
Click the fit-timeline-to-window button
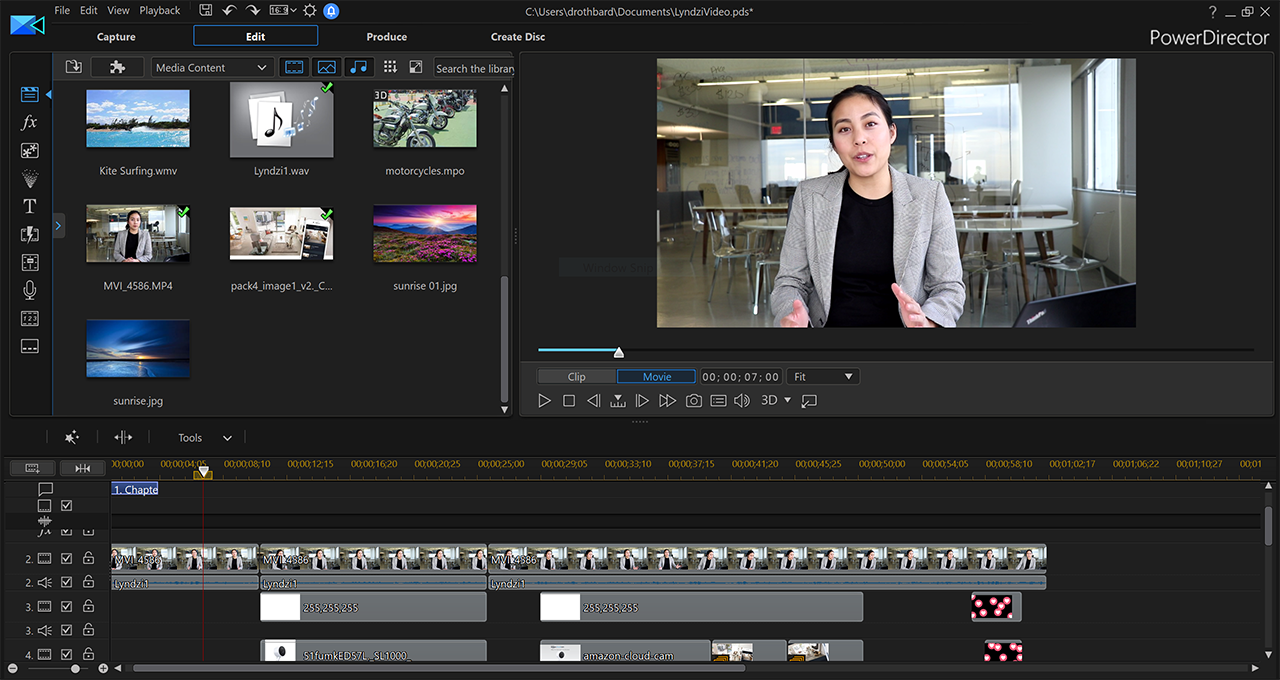pyautogui.click(x=83, y=468)
